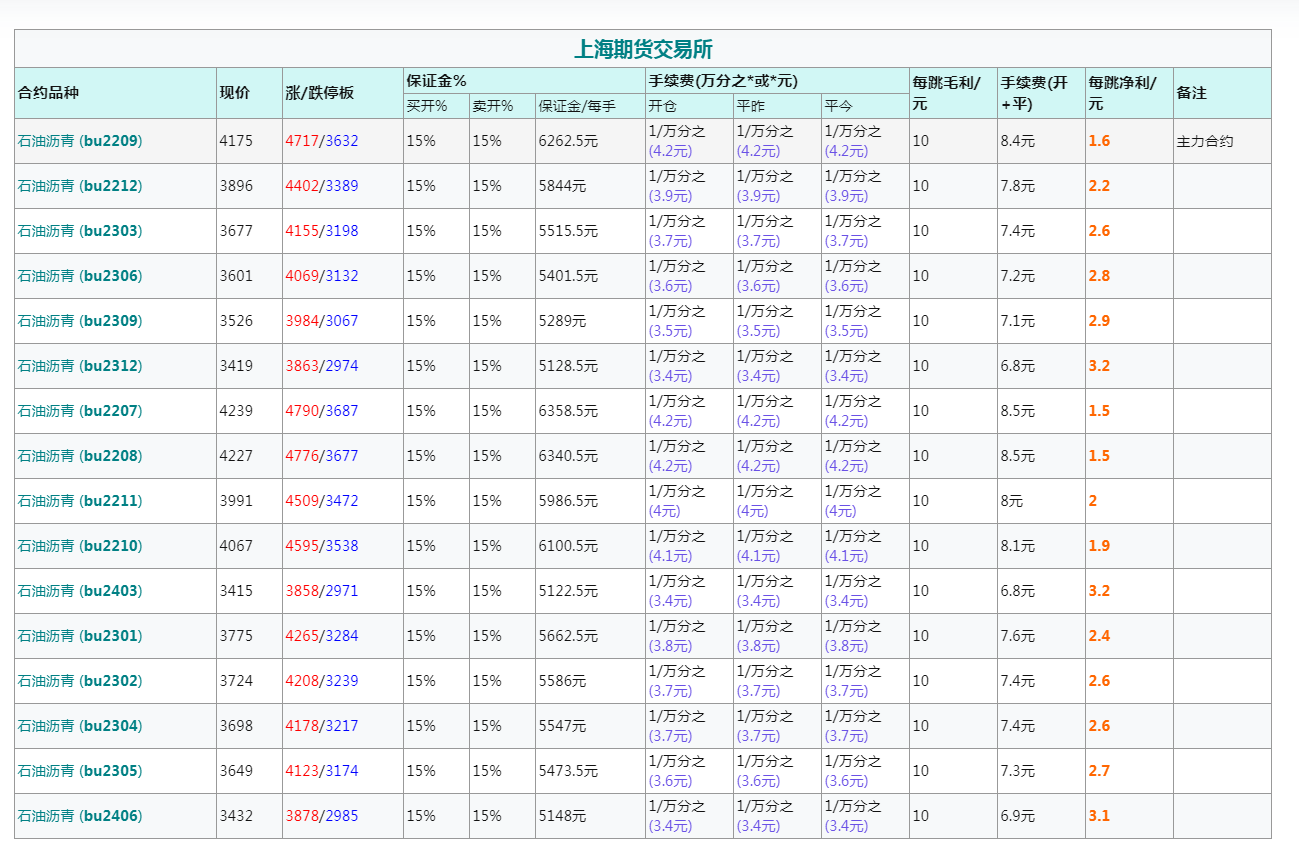Open the 石油沥青 (bu2212) contract link
Image resolution: width=1299 pixels, height=854 pixels.
80,186
